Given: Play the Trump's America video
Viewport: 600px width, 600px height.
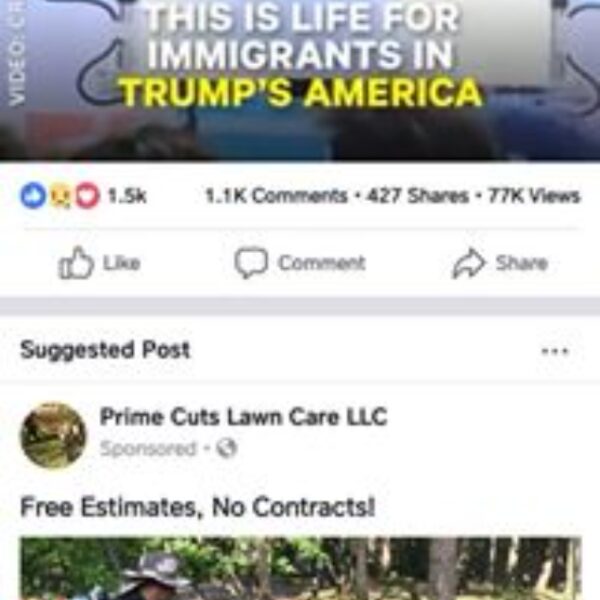Looking at the screenshot, I should pos(300,80).
